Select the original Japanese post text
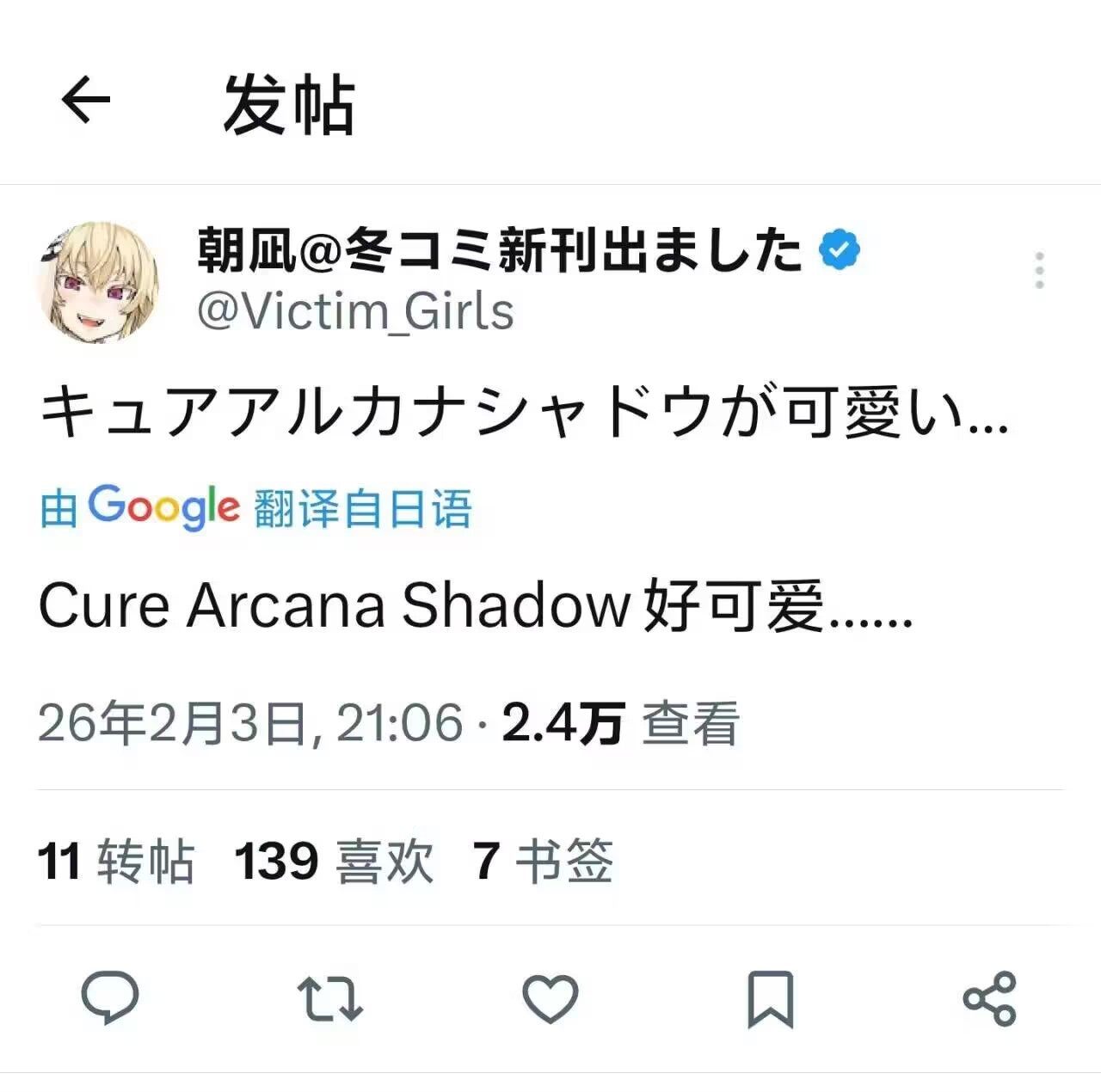This screenshot has width=1101, height=1092. pos(524,412)
